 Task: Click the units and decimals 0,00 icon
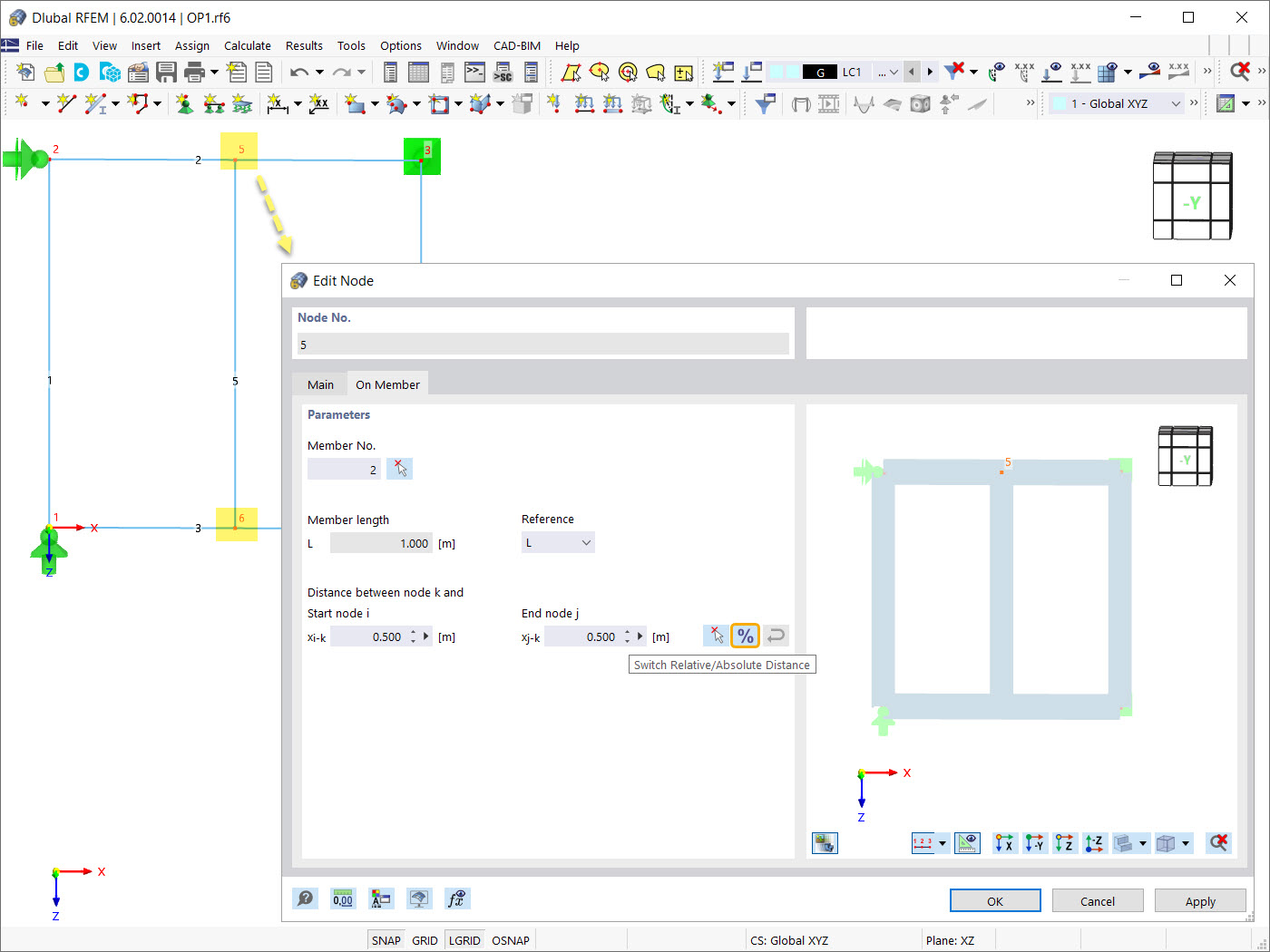343,899
